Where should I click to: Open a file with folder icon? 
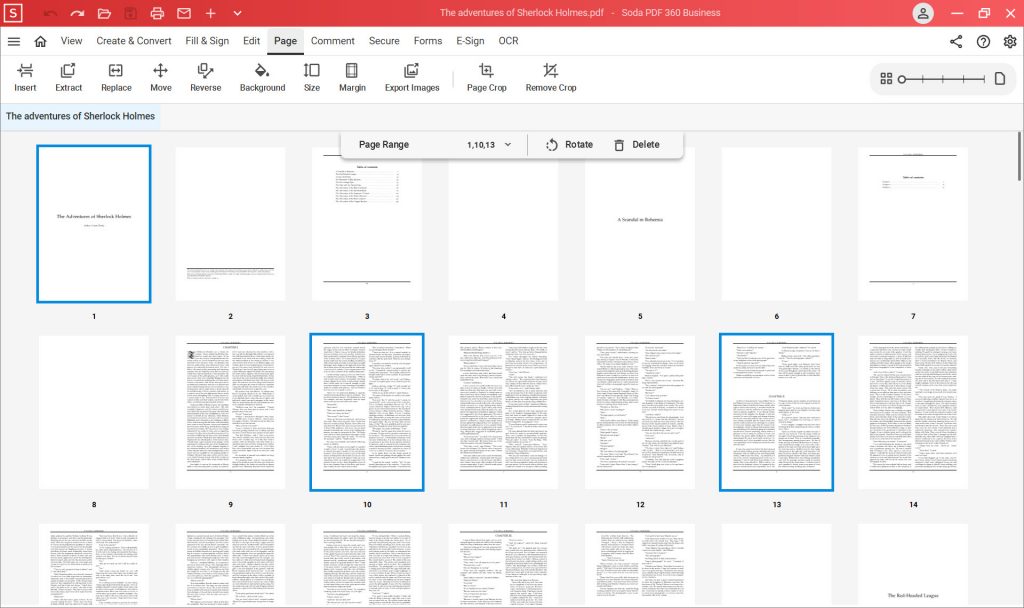click(x=104, y=13)
